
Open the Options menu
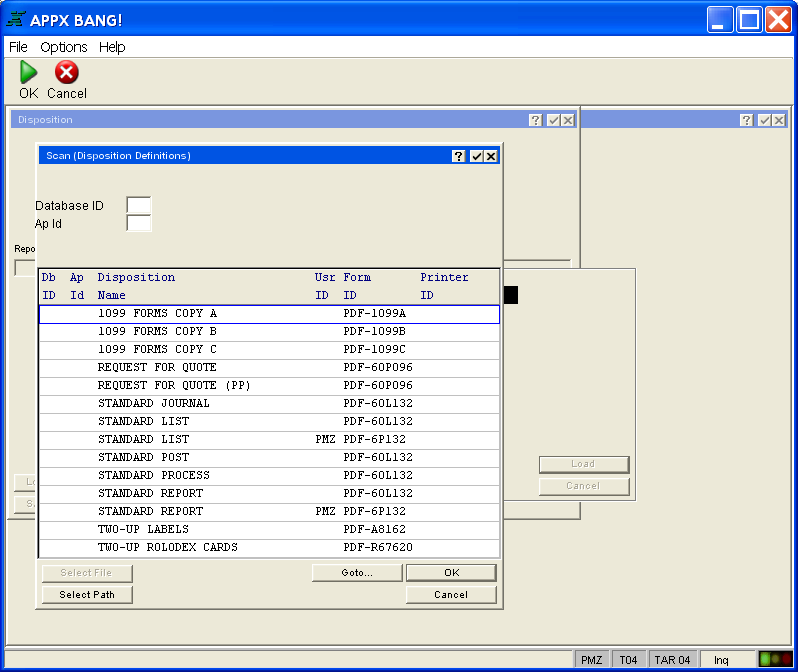pos(64,47)
